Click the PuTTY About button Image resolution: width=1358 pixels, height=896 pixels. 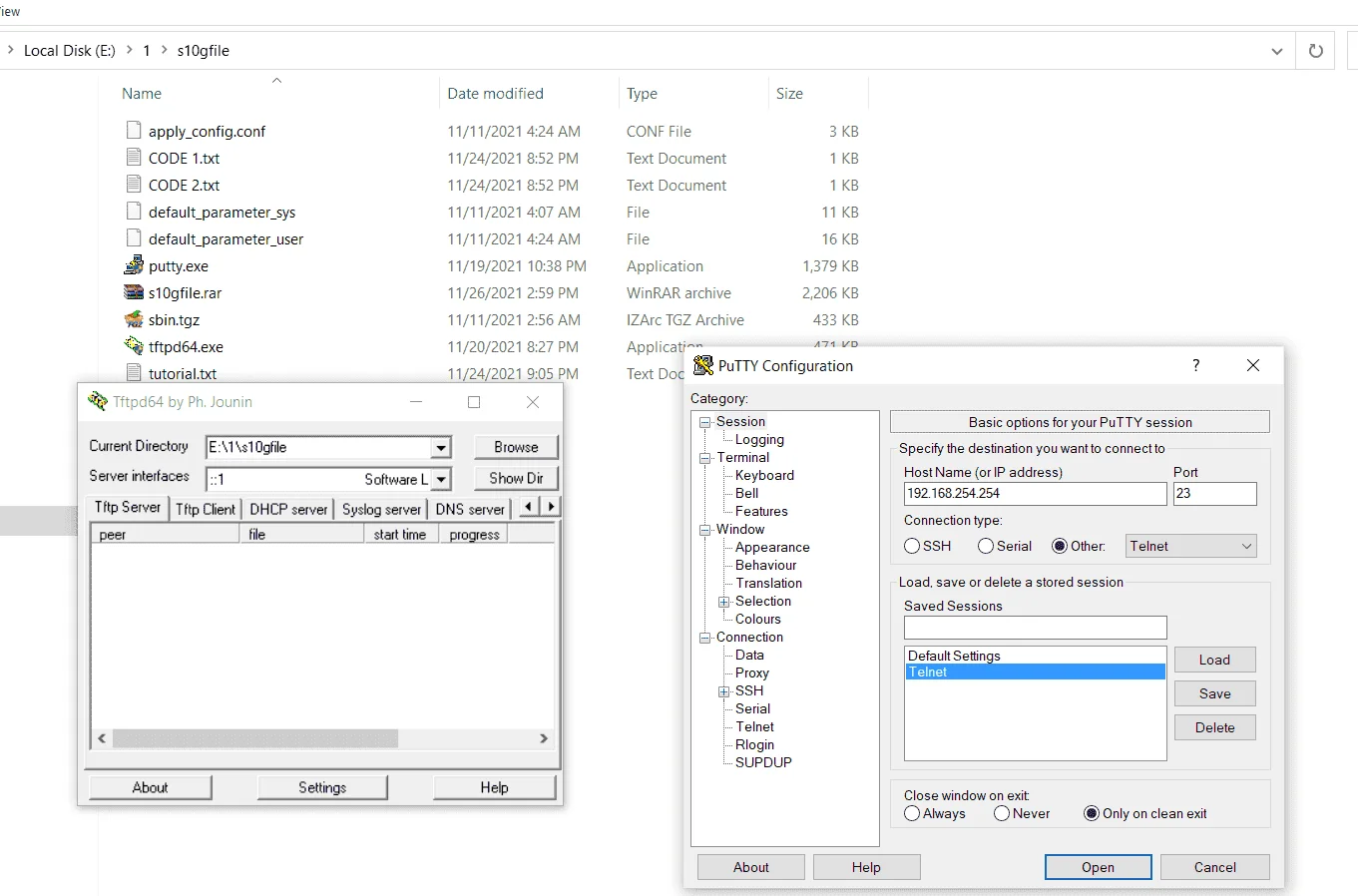pos(750,867)
